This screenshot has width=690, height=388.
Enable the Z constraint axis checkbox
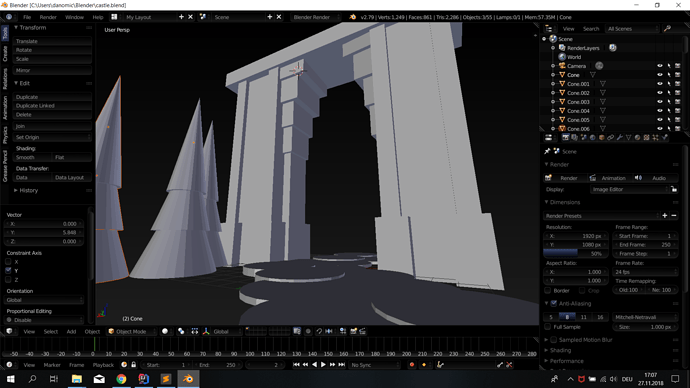8,279
